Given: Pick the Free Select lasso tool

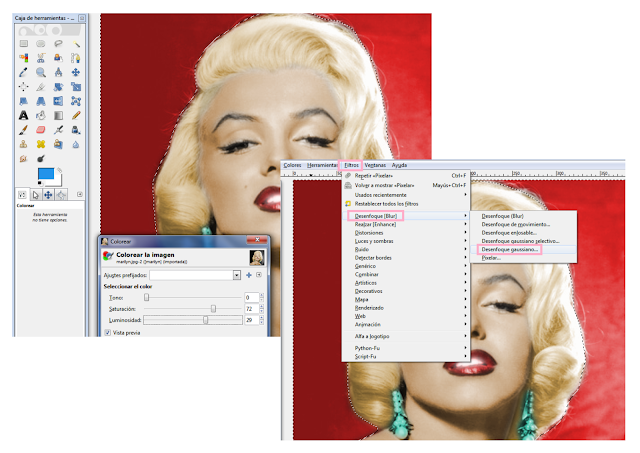Looking at the screenshot, I should click(x=58, y=44).
